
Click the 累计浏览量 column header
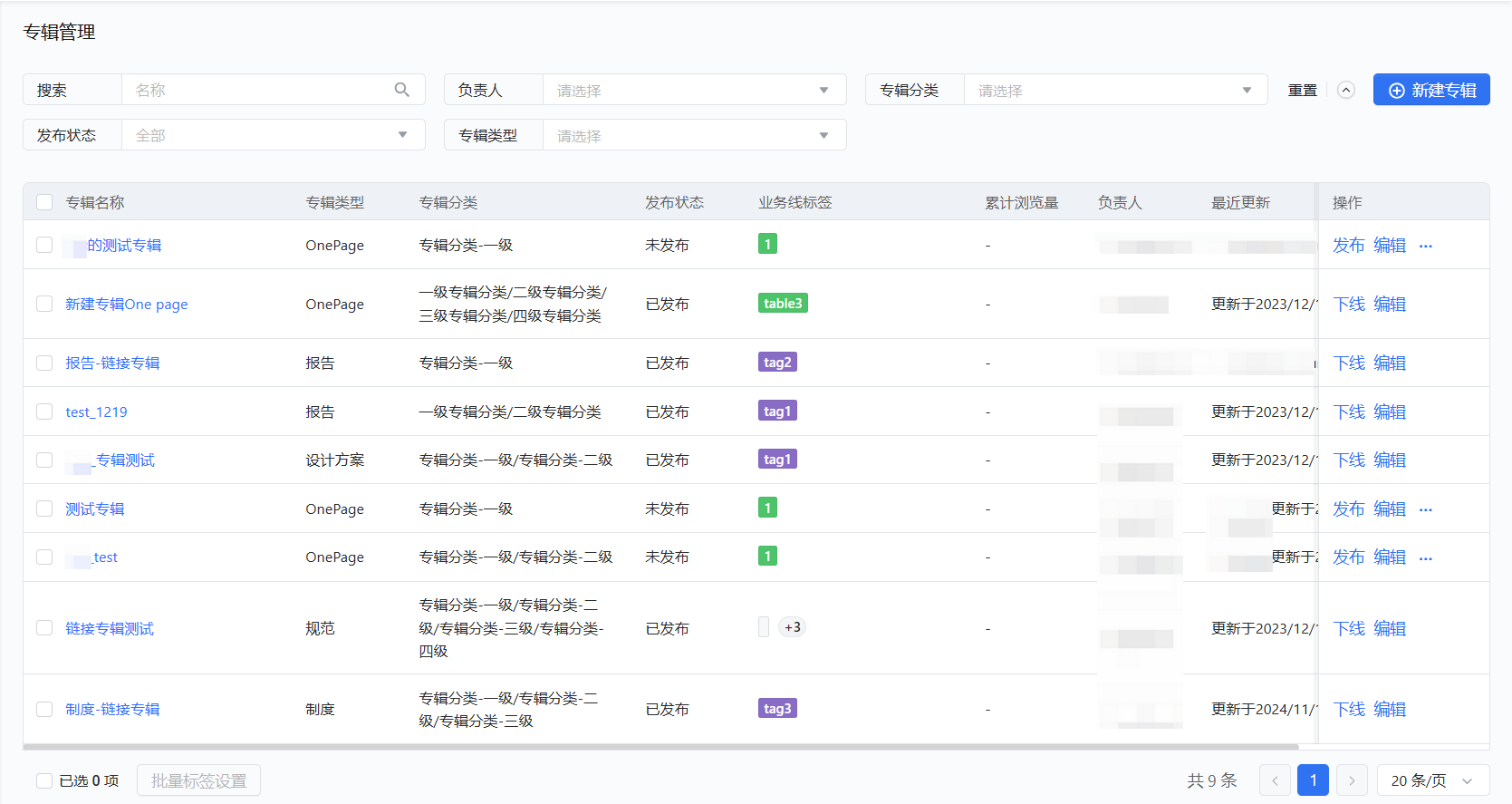[1022, 202]
